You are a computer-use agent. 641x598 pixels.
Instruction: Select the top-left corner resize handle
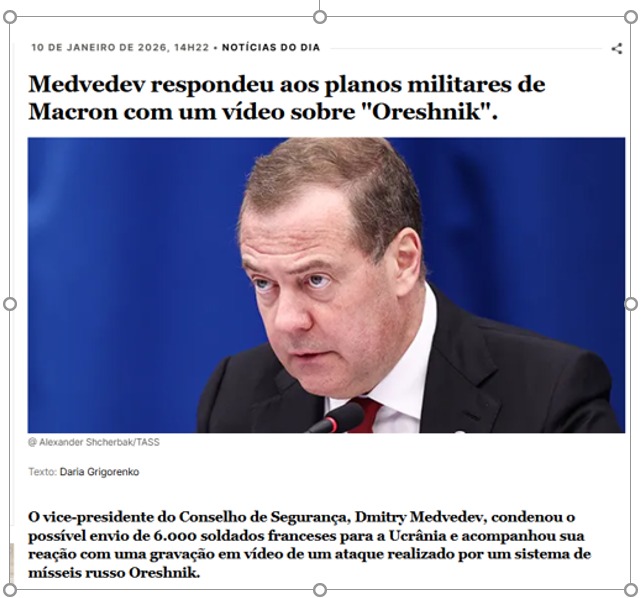tap(10, 17)
